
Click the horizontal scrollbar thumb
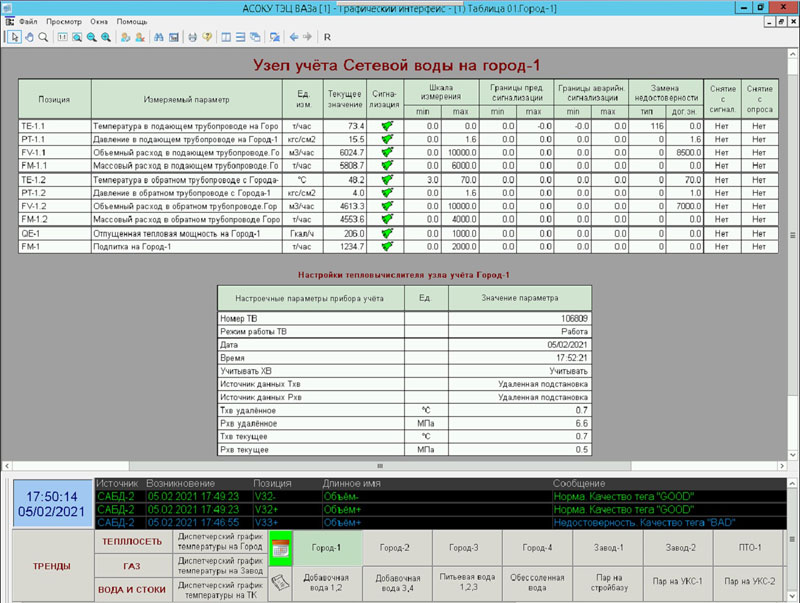point(380,466)
